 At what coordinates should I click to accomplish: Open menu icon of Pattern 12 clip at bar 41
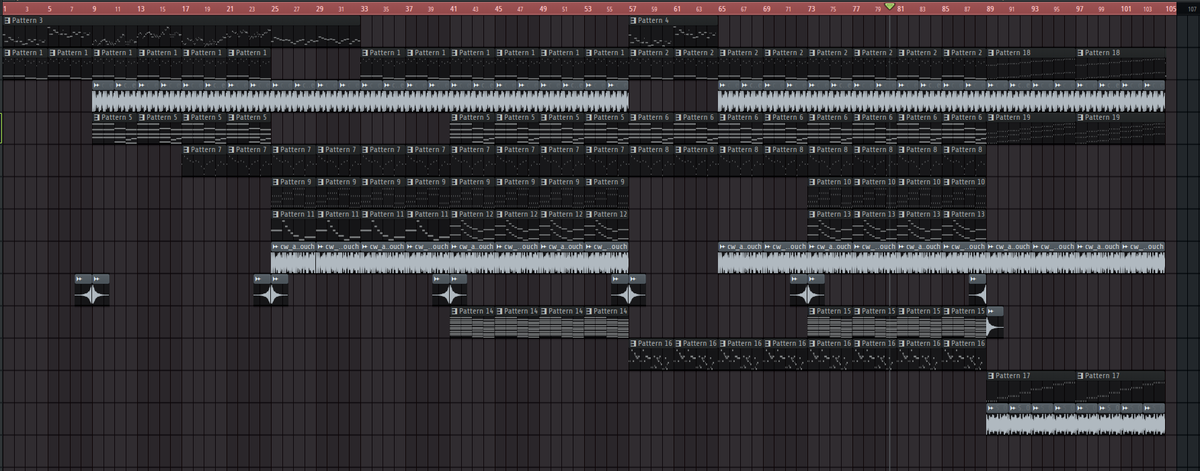(x=455, y=214)
